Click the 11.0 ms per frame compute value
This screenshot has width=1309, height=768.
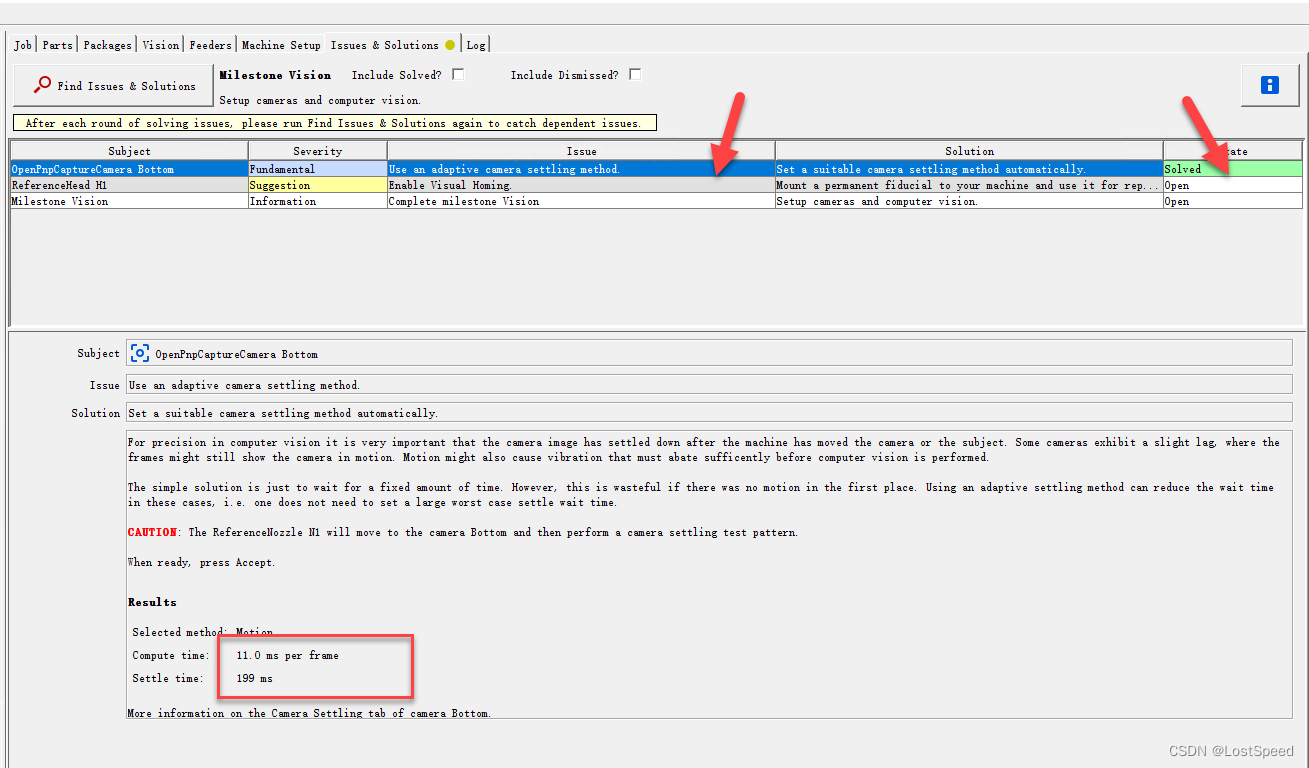pyautogui.click(x=287, y=656)
